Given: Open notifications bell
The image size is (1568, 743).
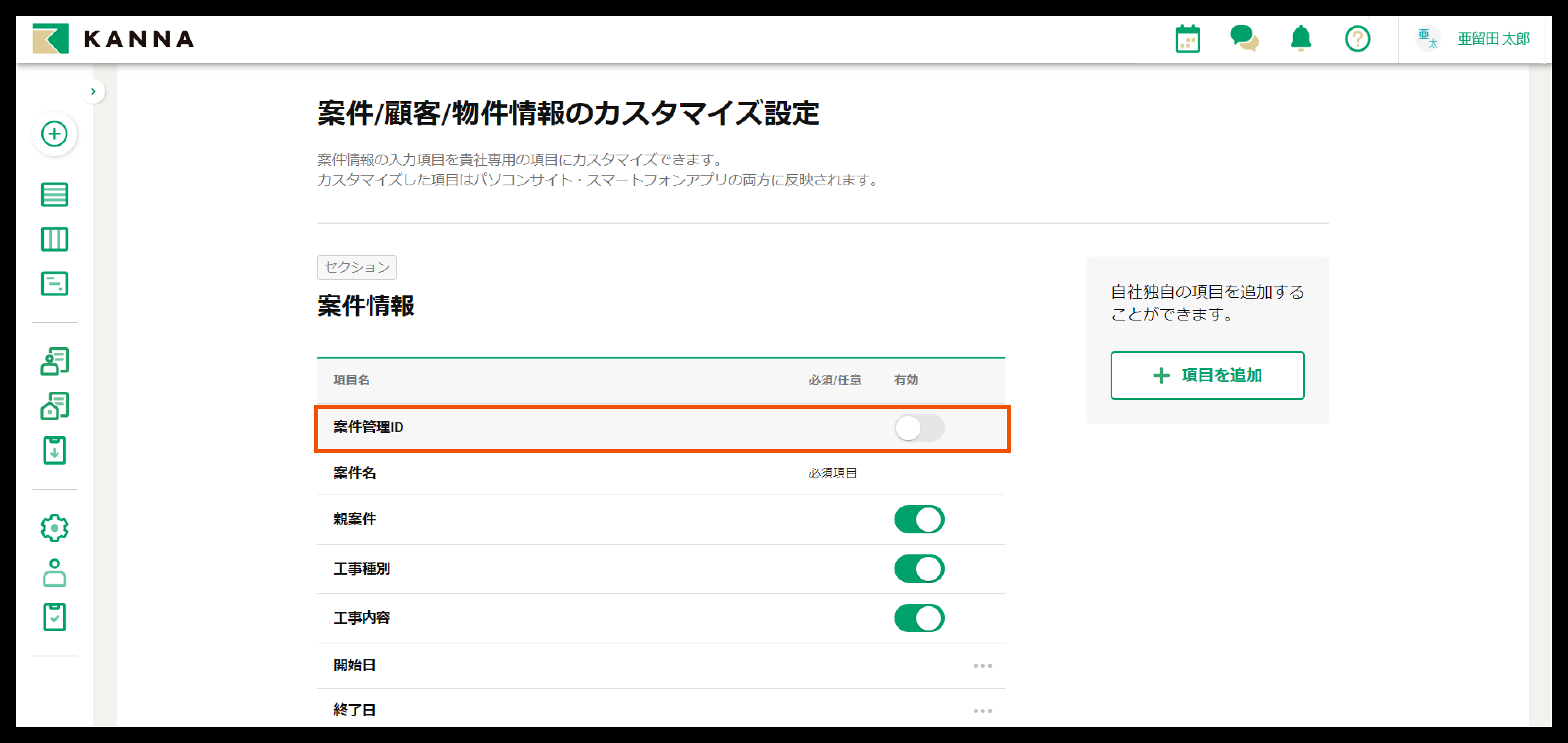Looking at the screenshot, I should click(1301, 38).
